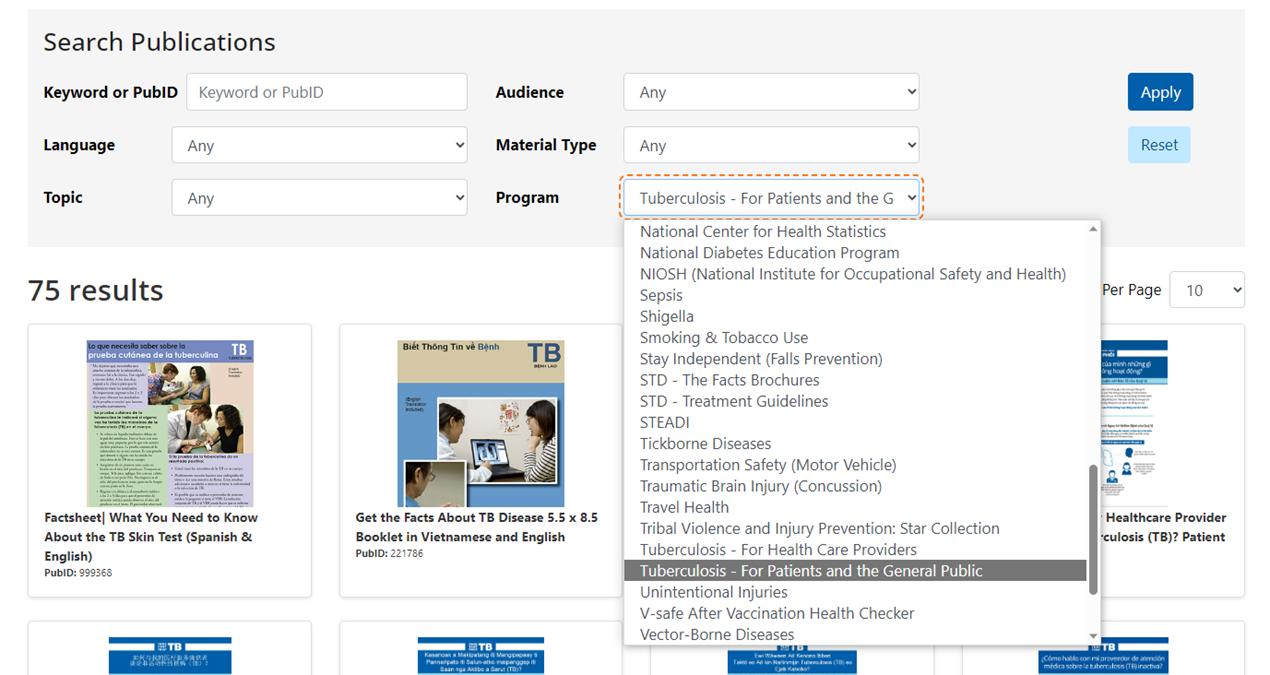Select Tribal Violence and Injury Prevention option
Image resolution: width=1270 pixels, height=675 pixels.
[855, 528]
